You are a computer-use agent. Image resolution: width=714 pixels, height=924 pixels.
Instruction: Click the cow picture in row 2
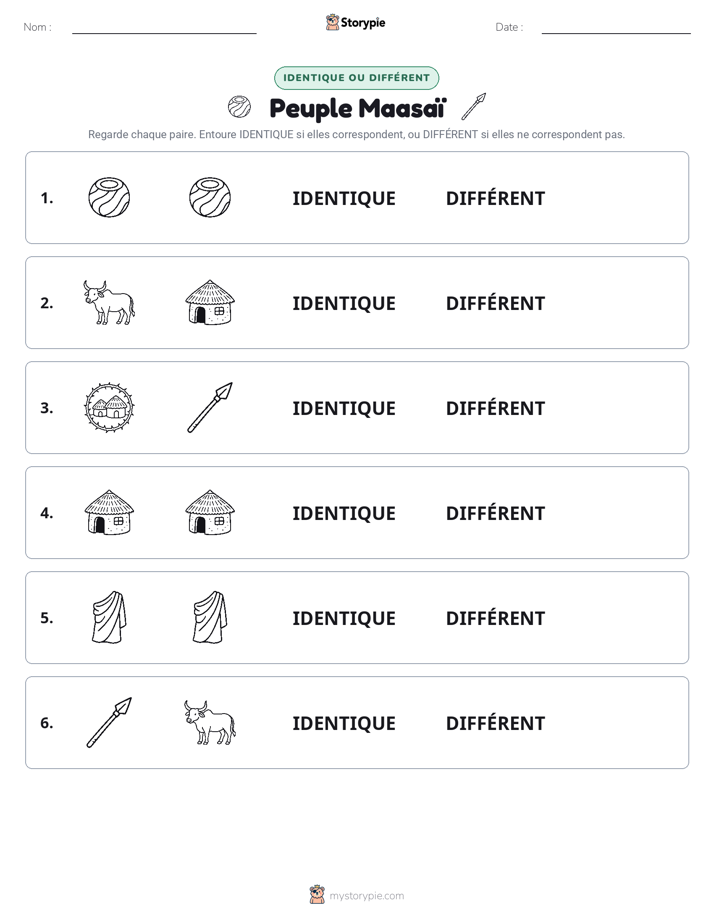109,302
